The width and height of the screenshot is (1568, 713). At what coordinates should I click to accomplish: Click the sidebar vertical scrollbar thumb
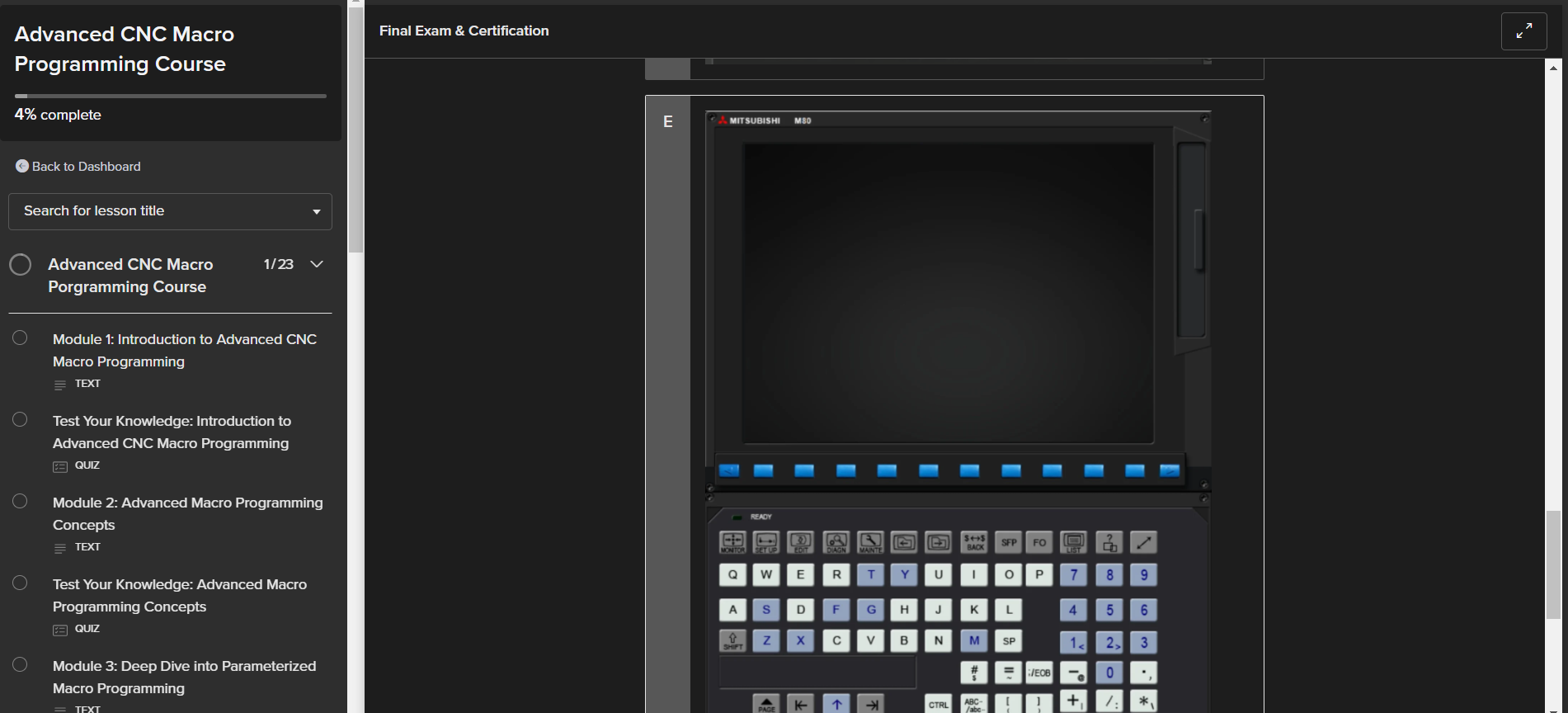(356, 130)
